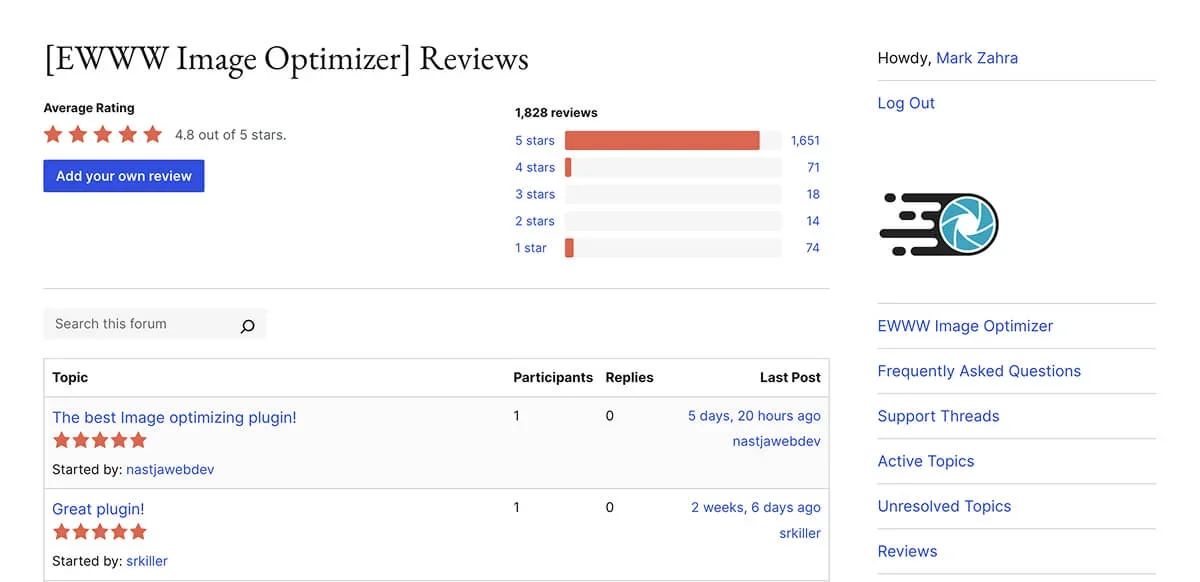
Task: Click the search magnifier icon
Action: pyautogui.click(x=247, y=325)
